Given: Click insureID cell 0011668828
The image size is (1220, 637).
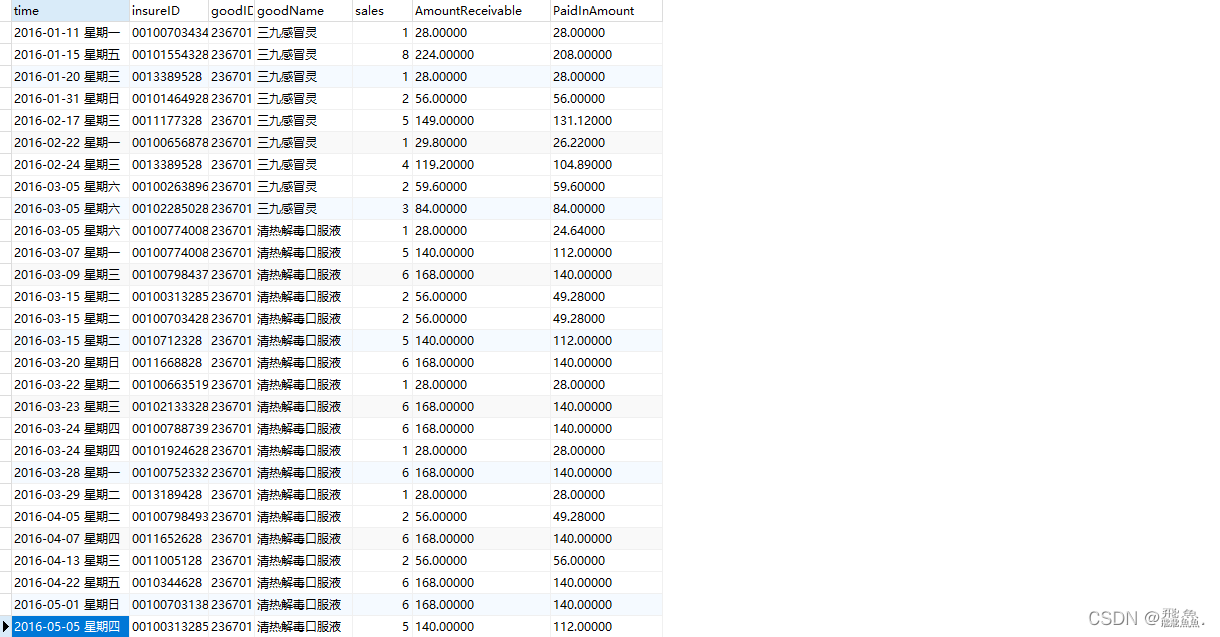Looking at the screenshot, I should [167, 363].
